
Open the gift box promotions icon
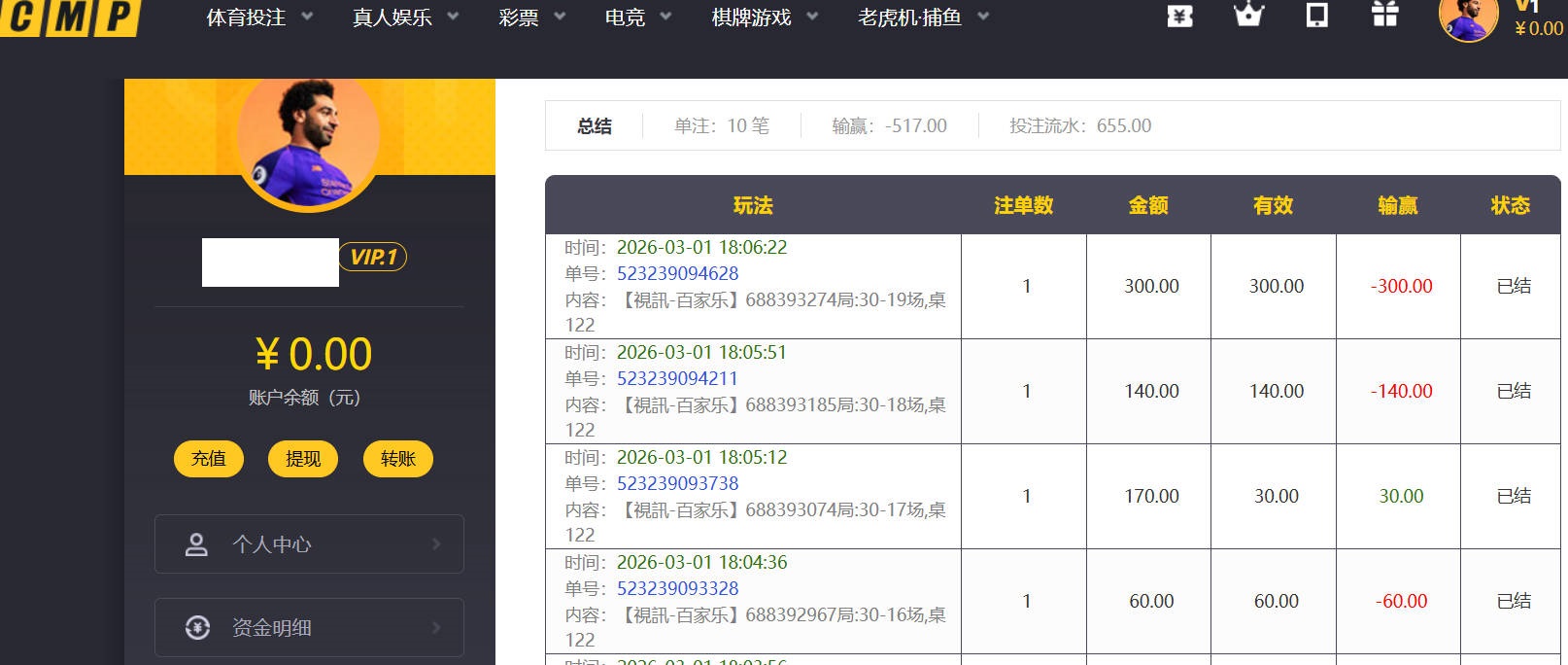coord(1384,15)
